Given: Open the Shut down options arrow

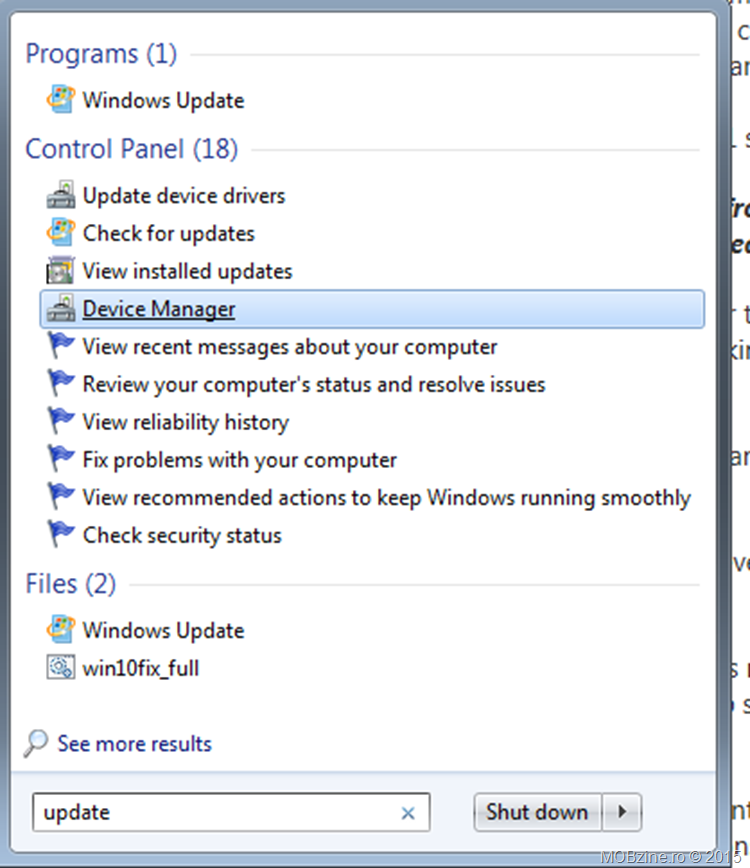Looking at the screenshot, I should [622, 812].
